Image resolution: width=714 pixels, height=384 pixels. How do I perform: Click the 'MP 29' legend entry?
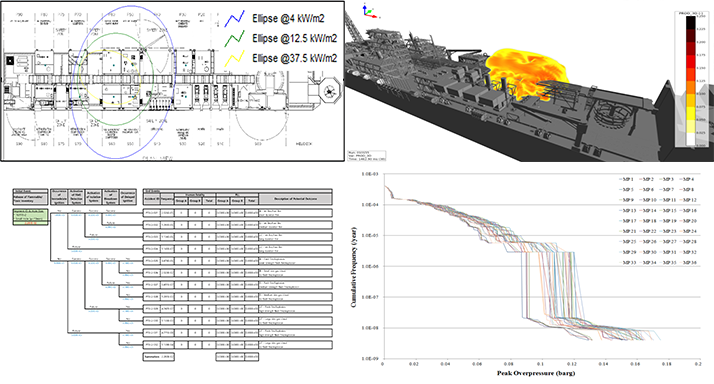tap(627, 252)
